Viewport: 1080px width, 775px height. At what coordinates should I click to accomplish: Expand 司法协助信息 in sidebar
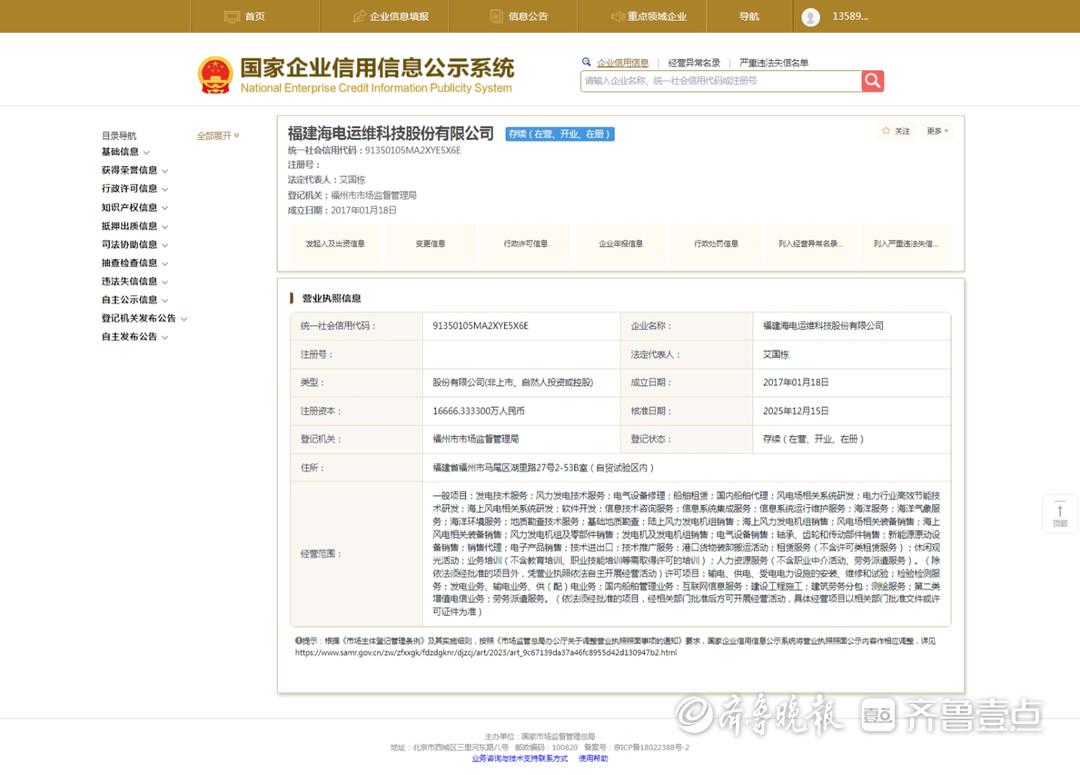point(134,245)
